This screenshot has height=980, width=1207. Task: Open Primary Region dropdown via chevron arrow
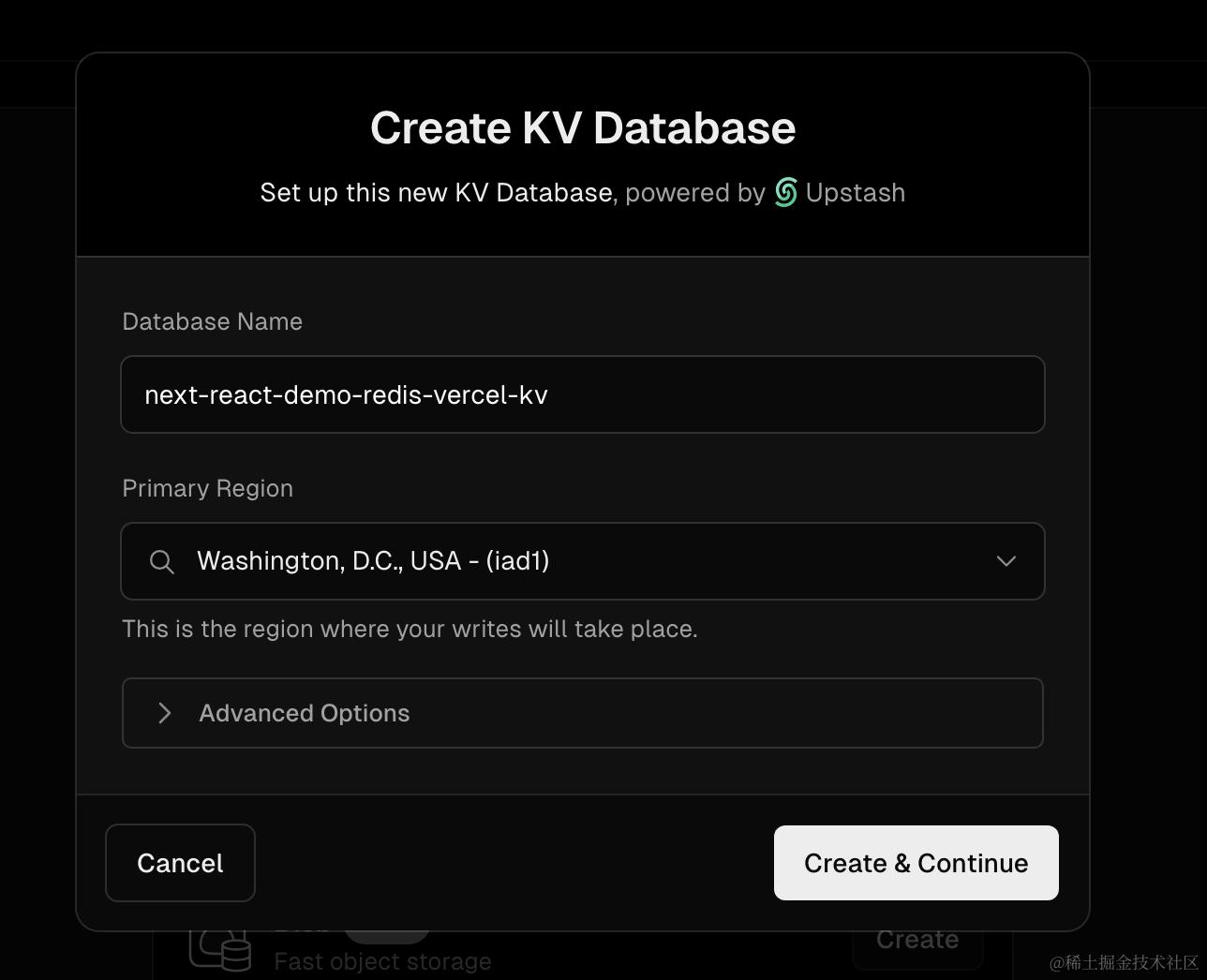1006,561
